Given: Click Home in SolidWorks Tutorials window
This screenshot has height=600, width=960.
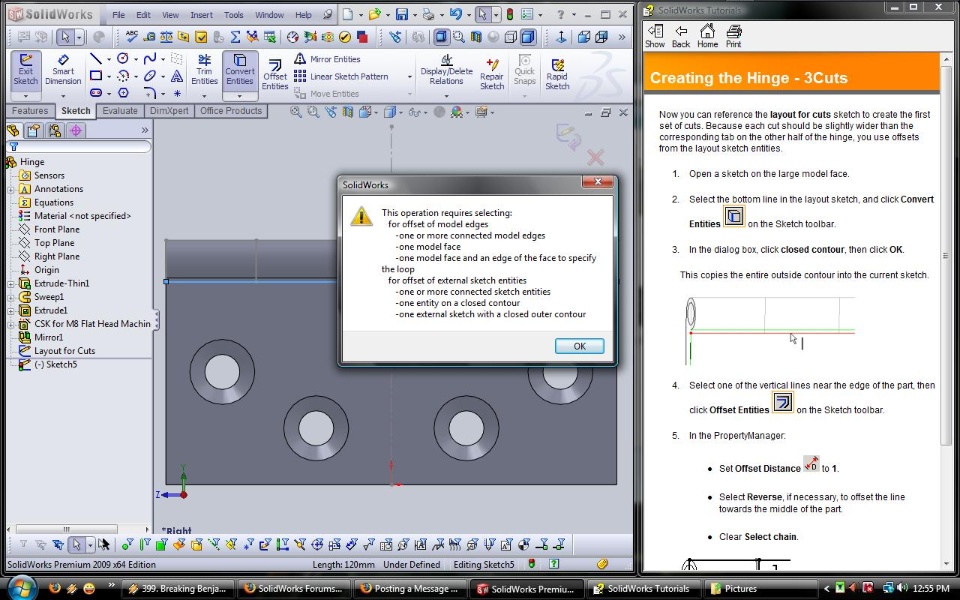Looking at the screenshot, I should click(x=707, y=36).
